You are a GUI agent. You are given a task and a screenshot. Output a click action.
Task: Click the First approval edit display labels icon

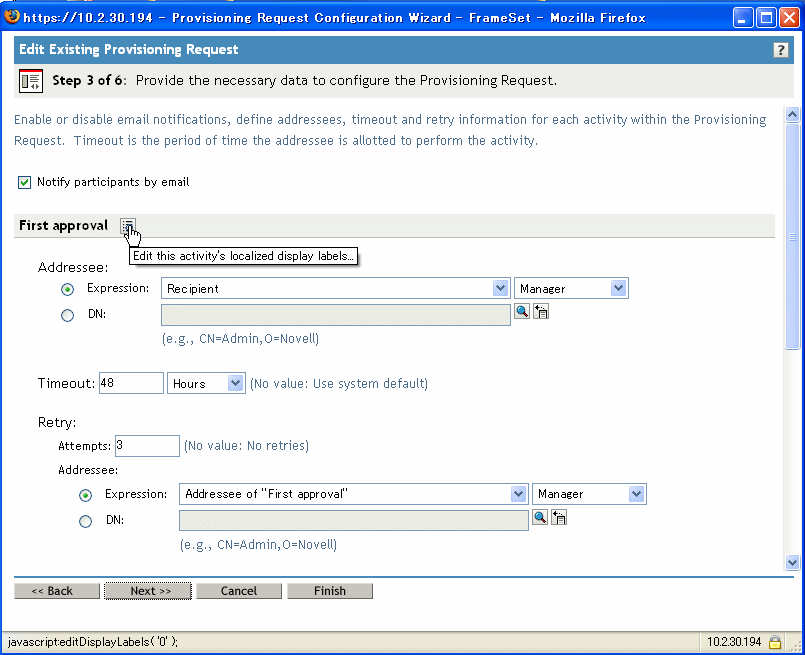[x=127, y=226]
